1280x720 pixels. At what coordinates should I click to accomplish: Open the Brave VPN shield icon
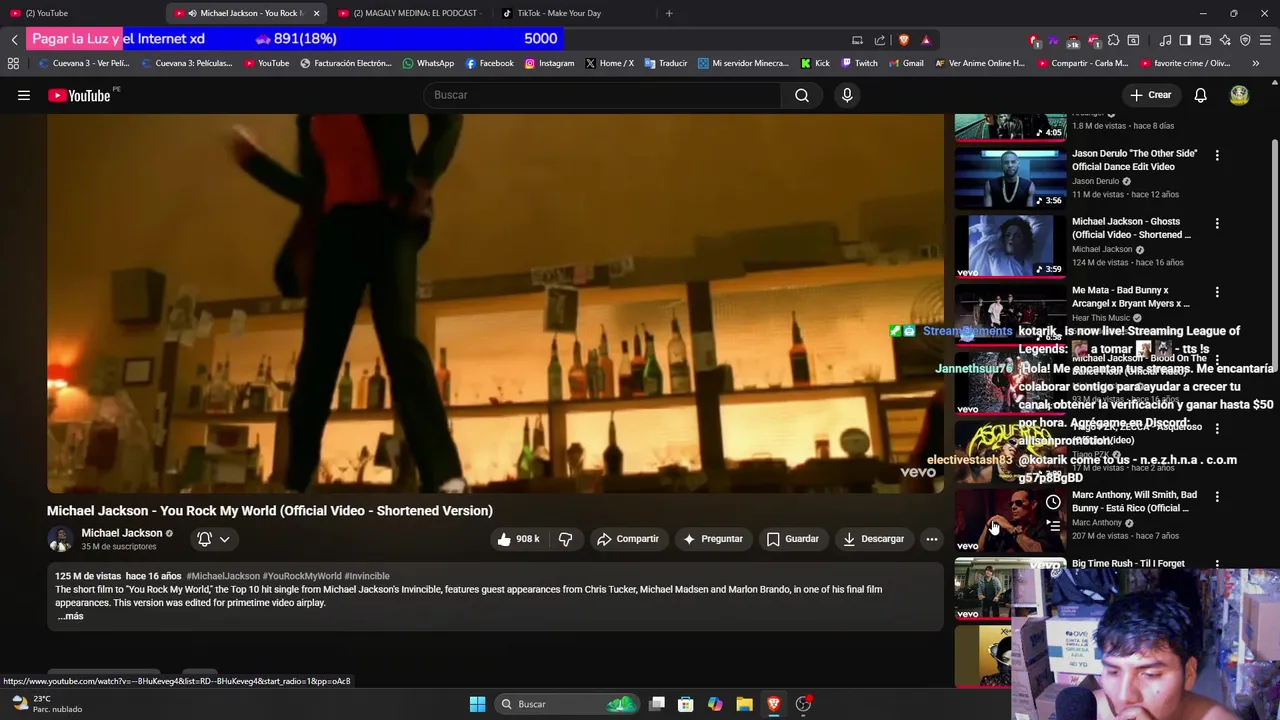click(1245, 40)
